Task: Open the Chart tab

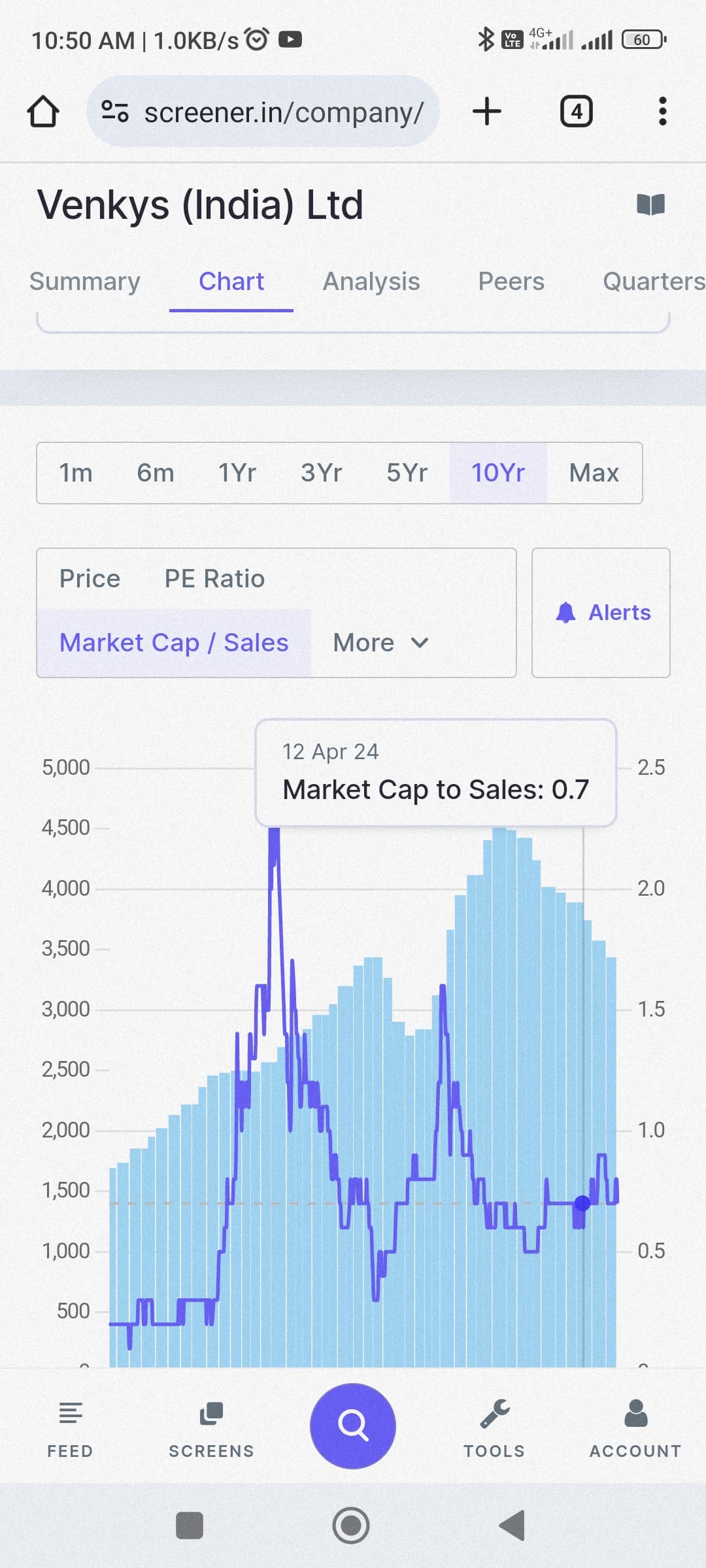Action: click(231, 282)
